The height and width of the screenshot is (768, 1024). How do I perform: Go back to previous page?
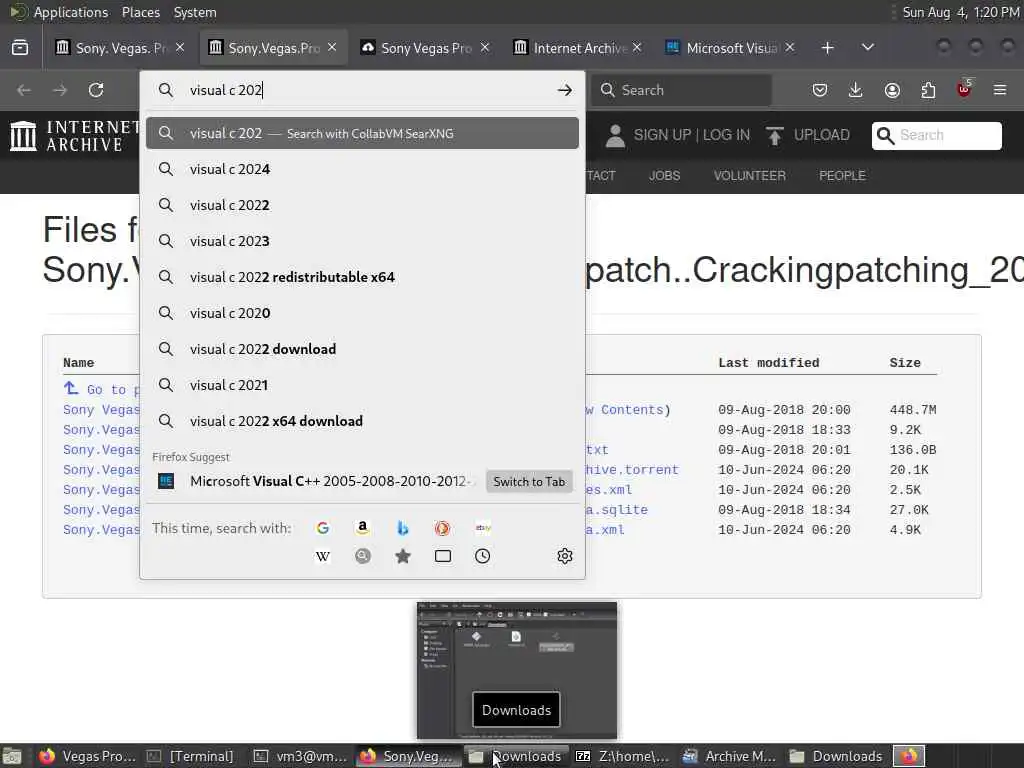(x=24, y=90)
